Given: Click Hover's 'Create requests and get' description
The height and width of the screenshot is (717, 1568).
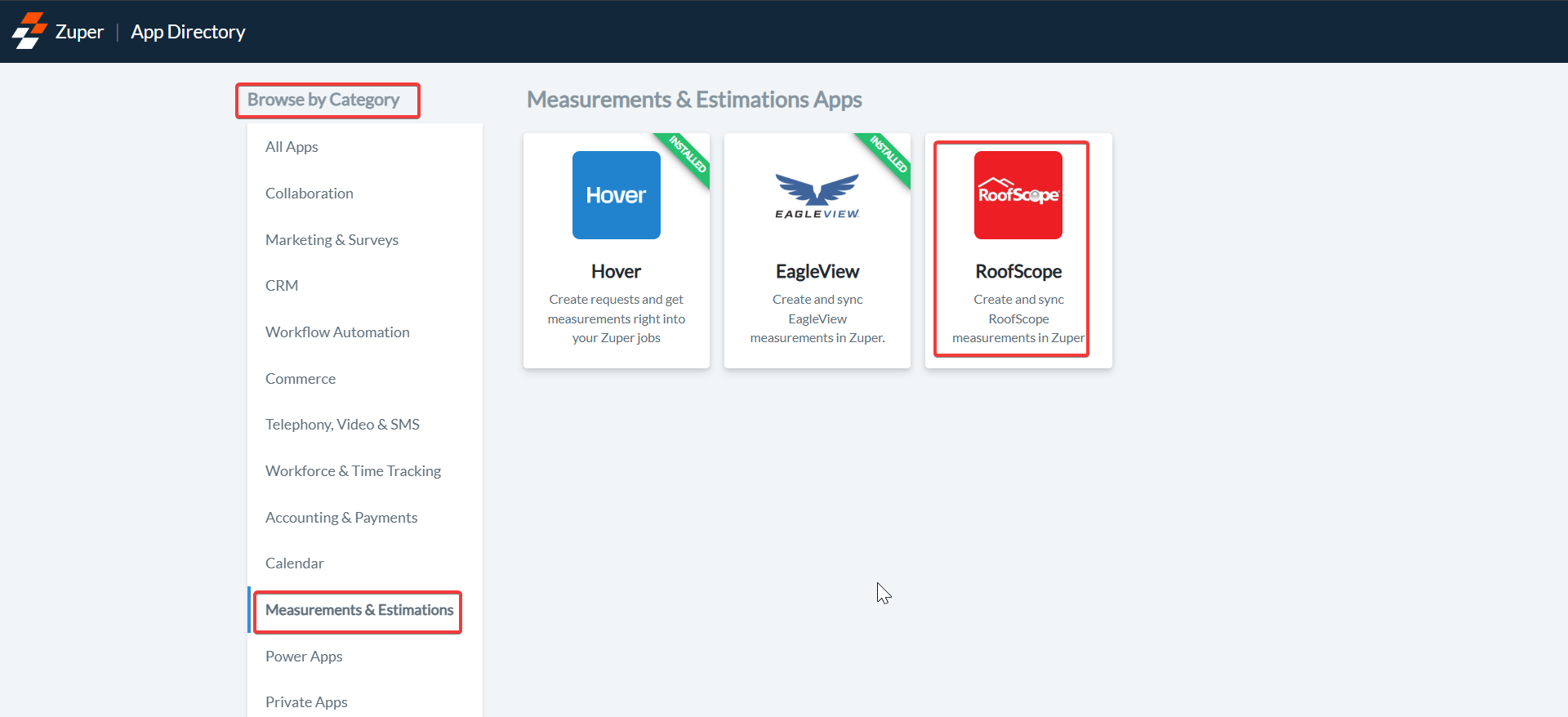Looking at the screenshot, I should click(x=617, y=300).
